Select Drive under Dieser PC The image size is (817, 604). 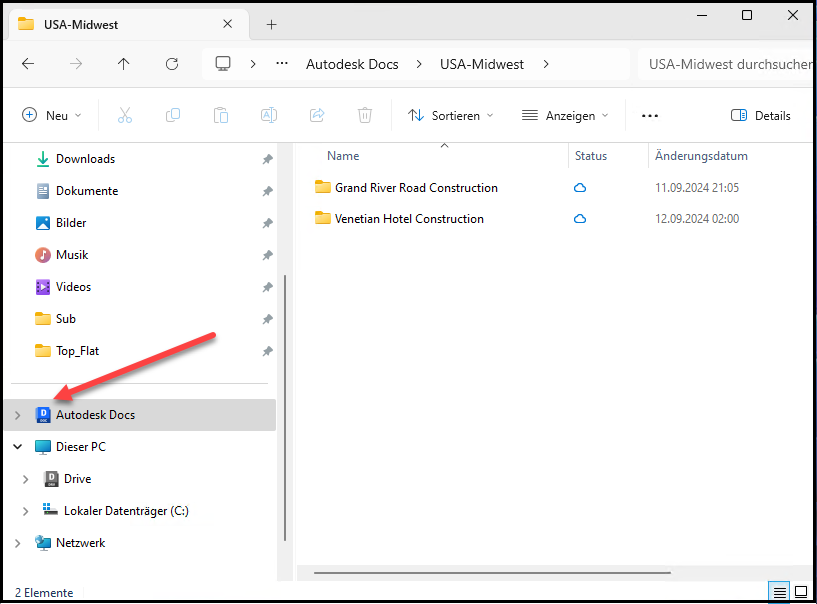77,479
